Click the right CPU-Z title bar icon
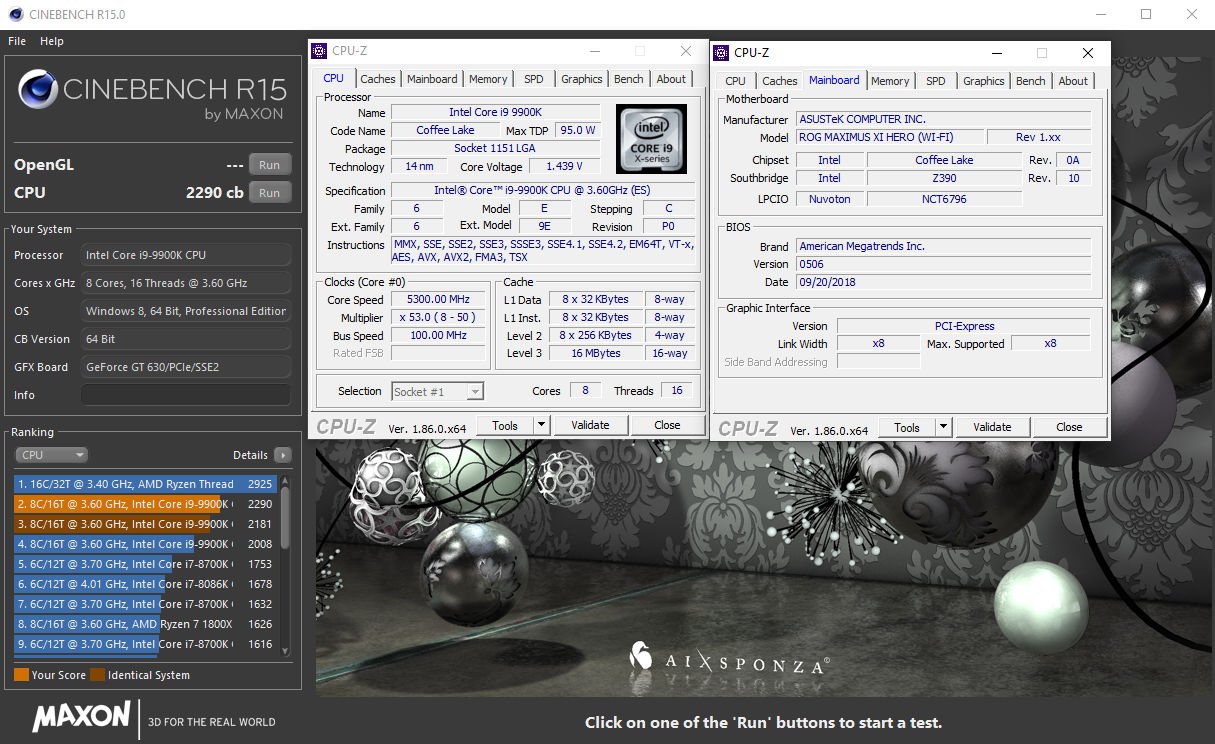 pos(721,53)
